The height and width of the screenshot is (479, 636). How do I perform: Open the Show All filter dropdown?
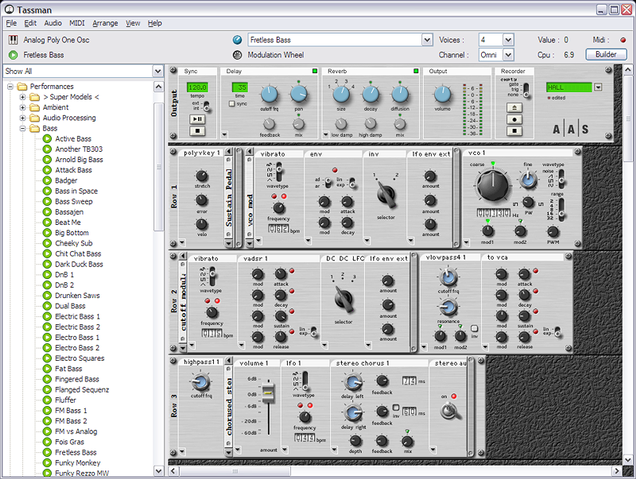point(158,71)
